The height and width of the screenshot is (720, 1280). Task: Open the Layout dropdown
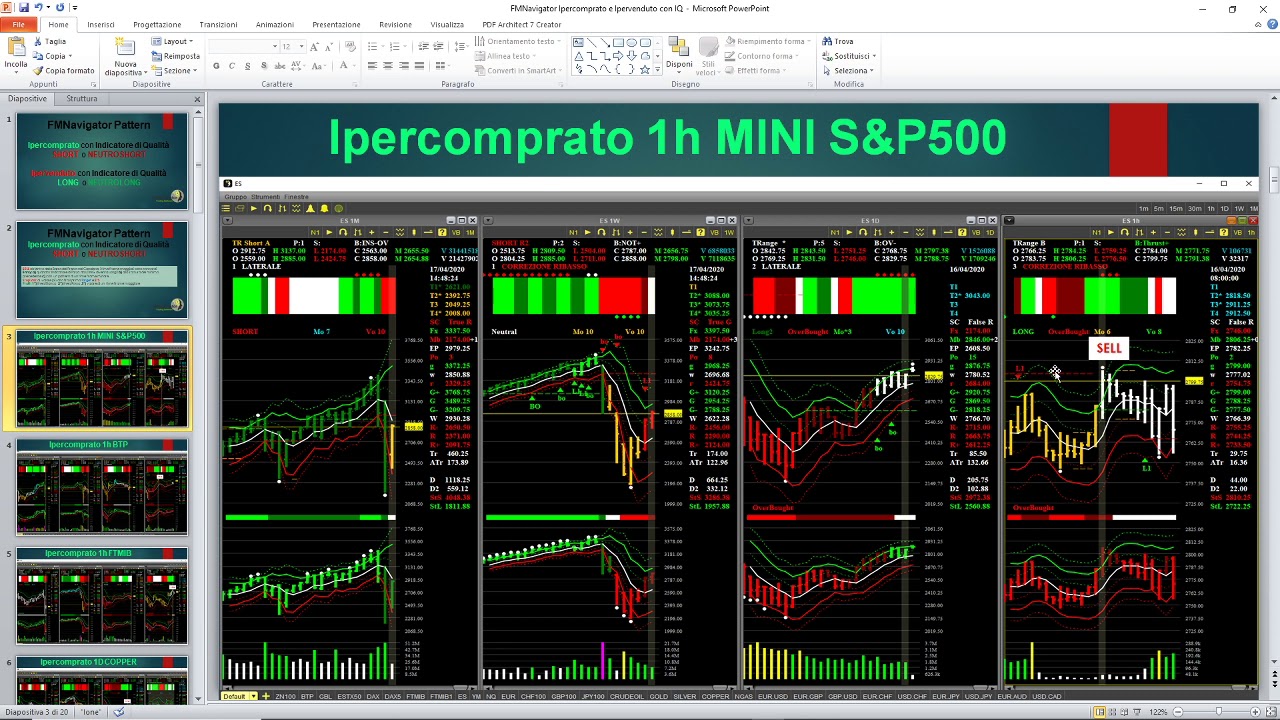(x=172, y=42)
